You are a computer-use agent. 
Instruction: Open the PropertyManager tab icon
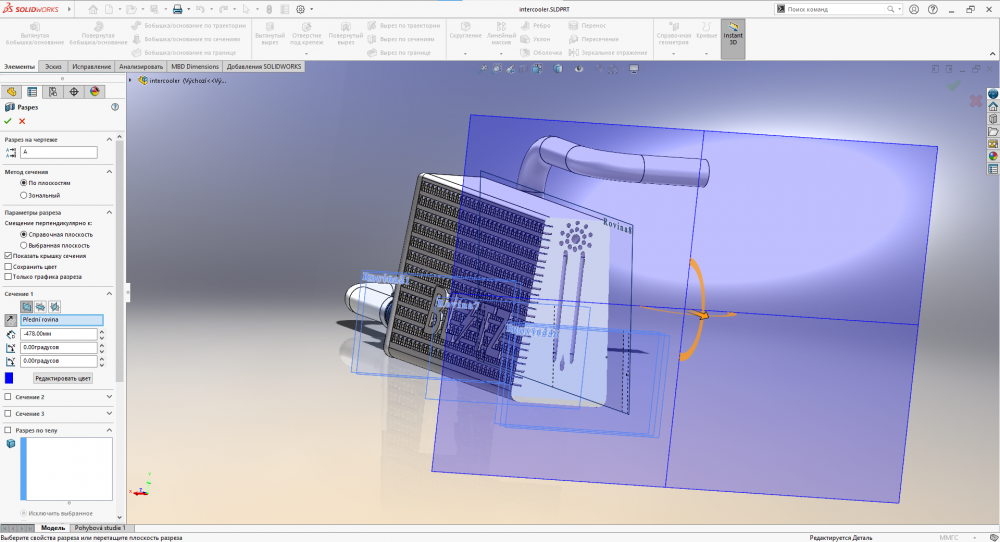click(32, 91)
